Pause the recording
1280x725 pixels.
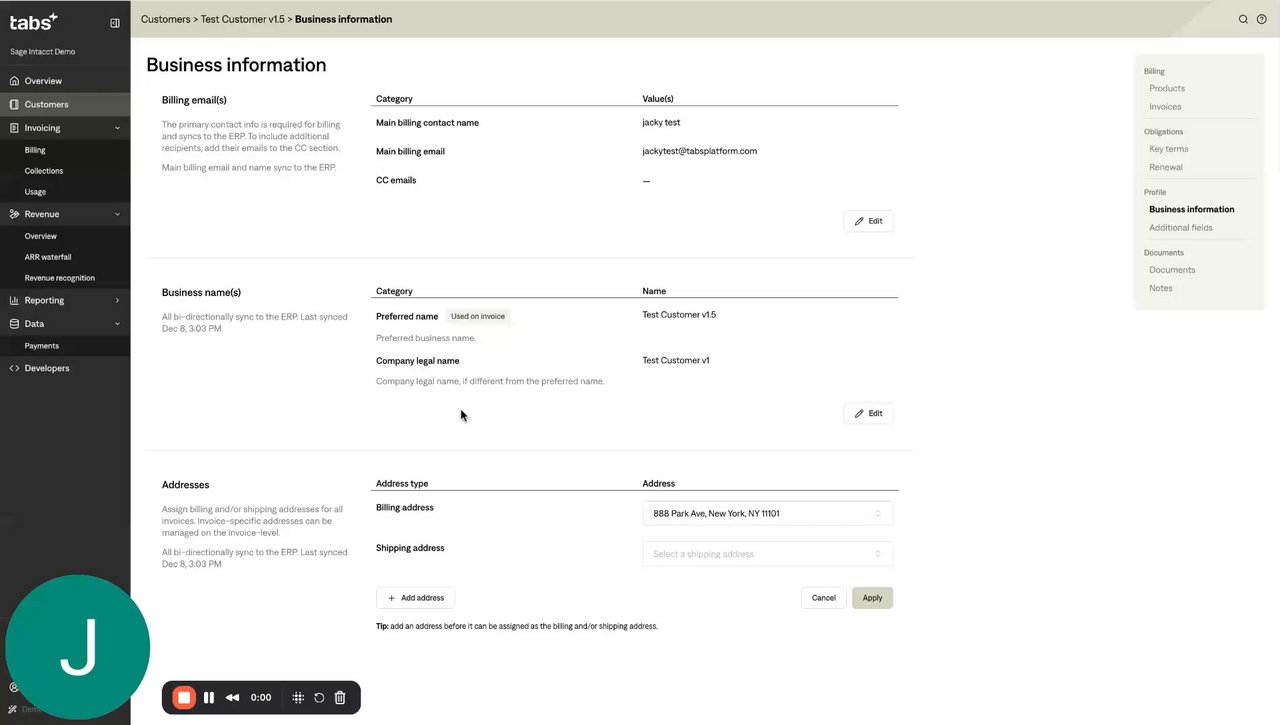coord(209,698)
